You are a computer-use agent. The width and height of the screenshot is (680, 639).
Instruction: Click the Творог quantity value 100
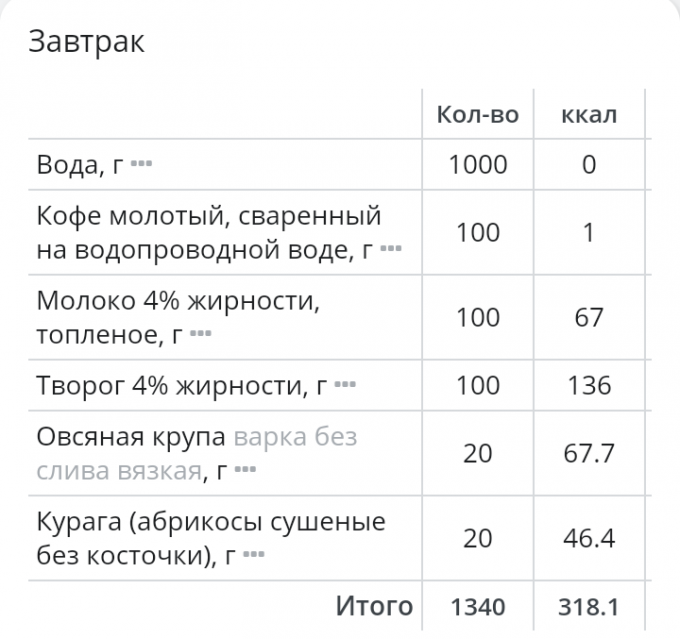click(x=478, y=385)
